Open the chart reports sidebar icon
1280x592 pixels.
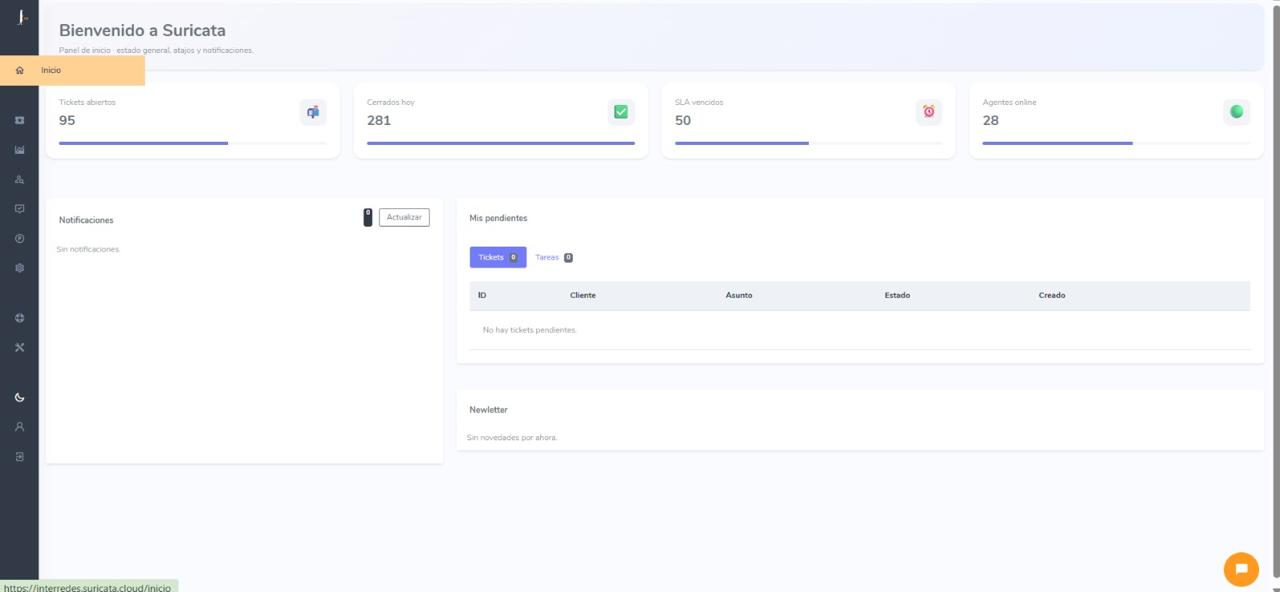pyautogui.click(x=19, y=150)
